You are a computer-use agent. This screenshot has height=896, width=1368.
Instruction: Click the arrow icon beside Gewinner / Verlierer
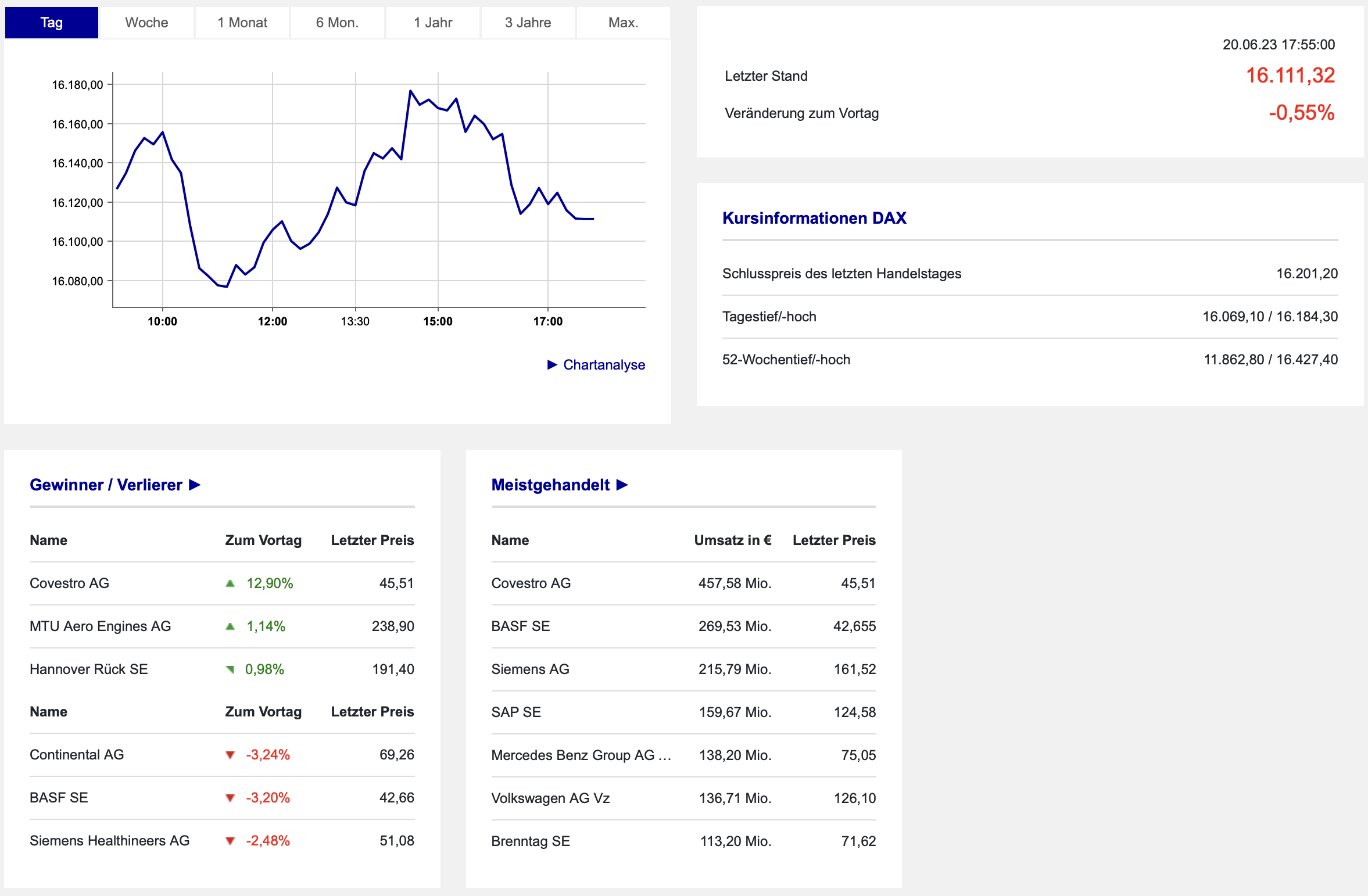coord(195,485)
